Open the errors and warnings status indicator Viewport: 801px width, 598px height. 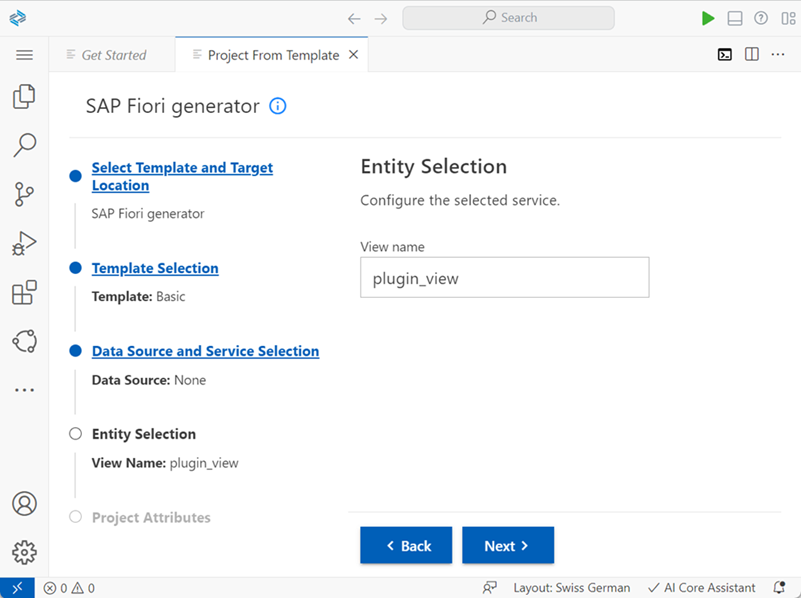(69, 588)
